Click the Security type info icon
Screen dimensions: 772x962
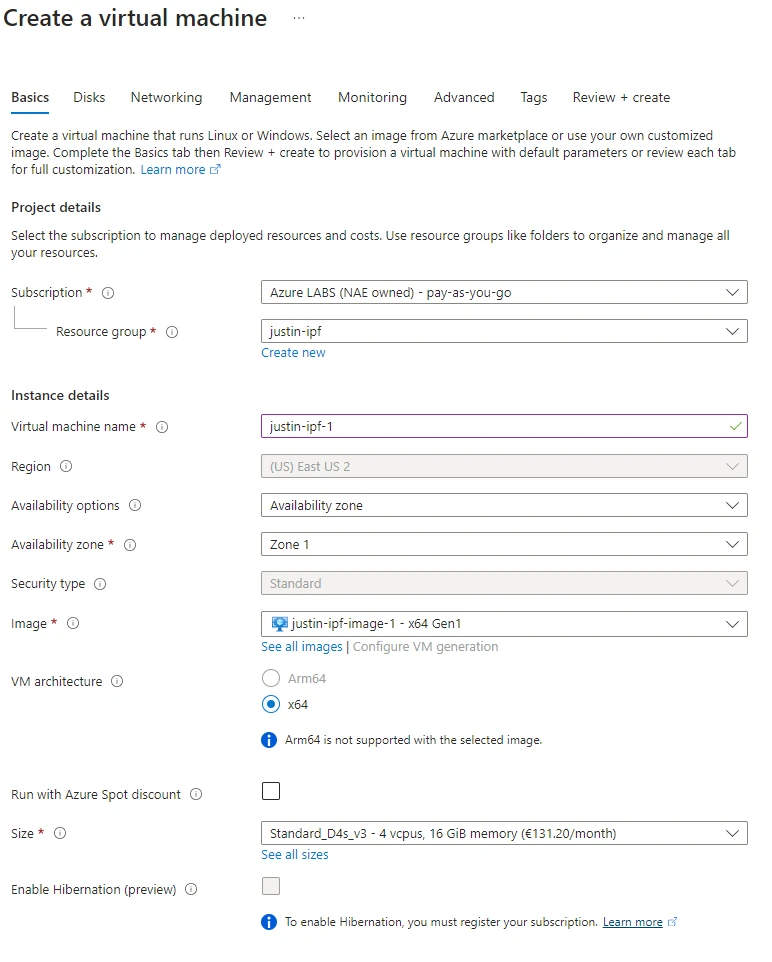pos(100,584)
